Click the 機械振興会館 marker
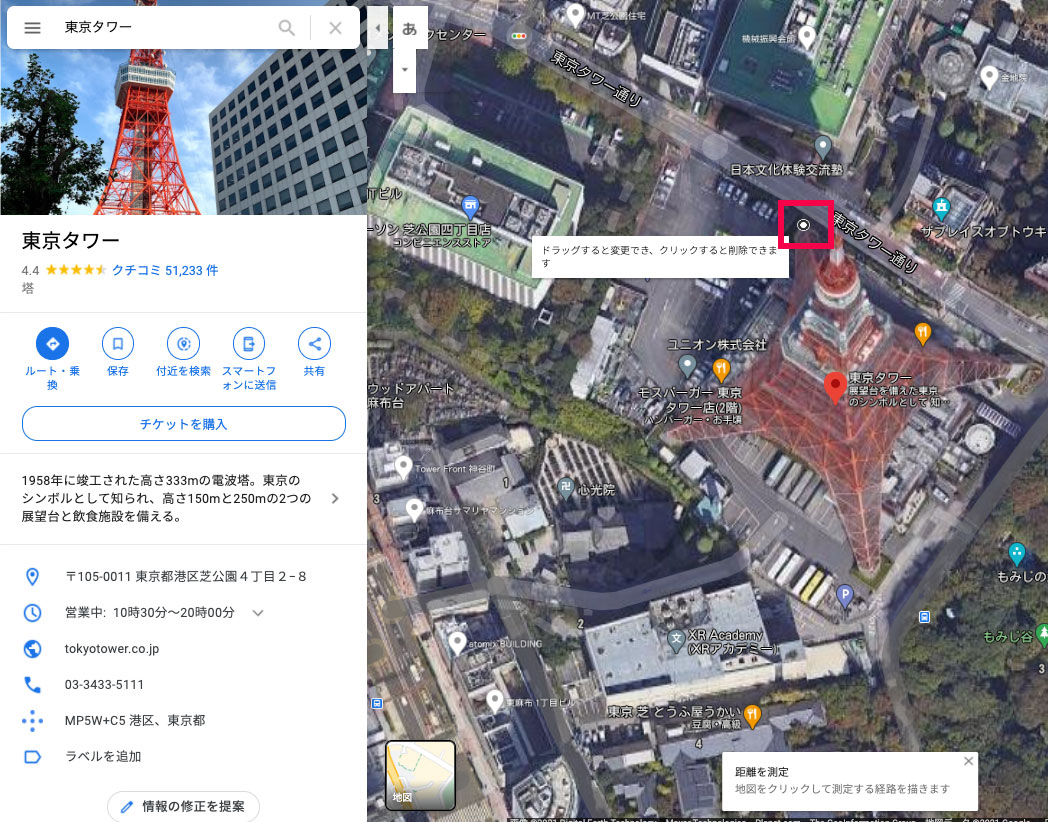Image resolution: width=1048 pixels, height=822 pixels. [807, 37]
